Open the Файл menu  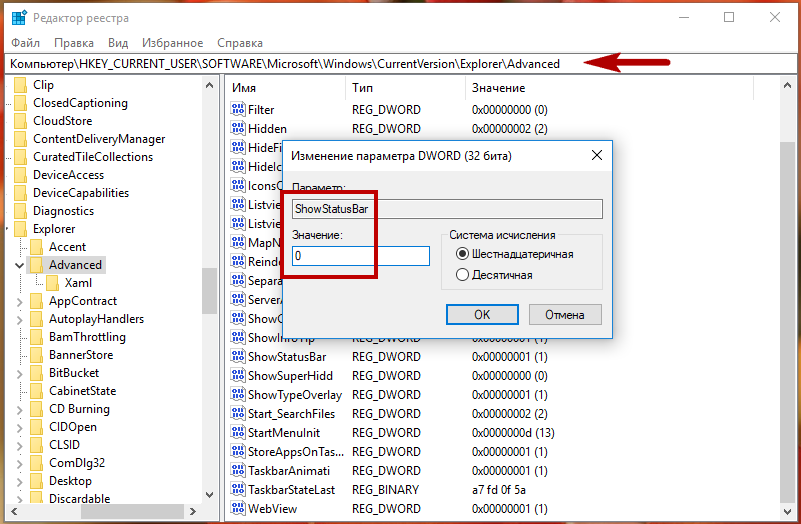point(27,43)
